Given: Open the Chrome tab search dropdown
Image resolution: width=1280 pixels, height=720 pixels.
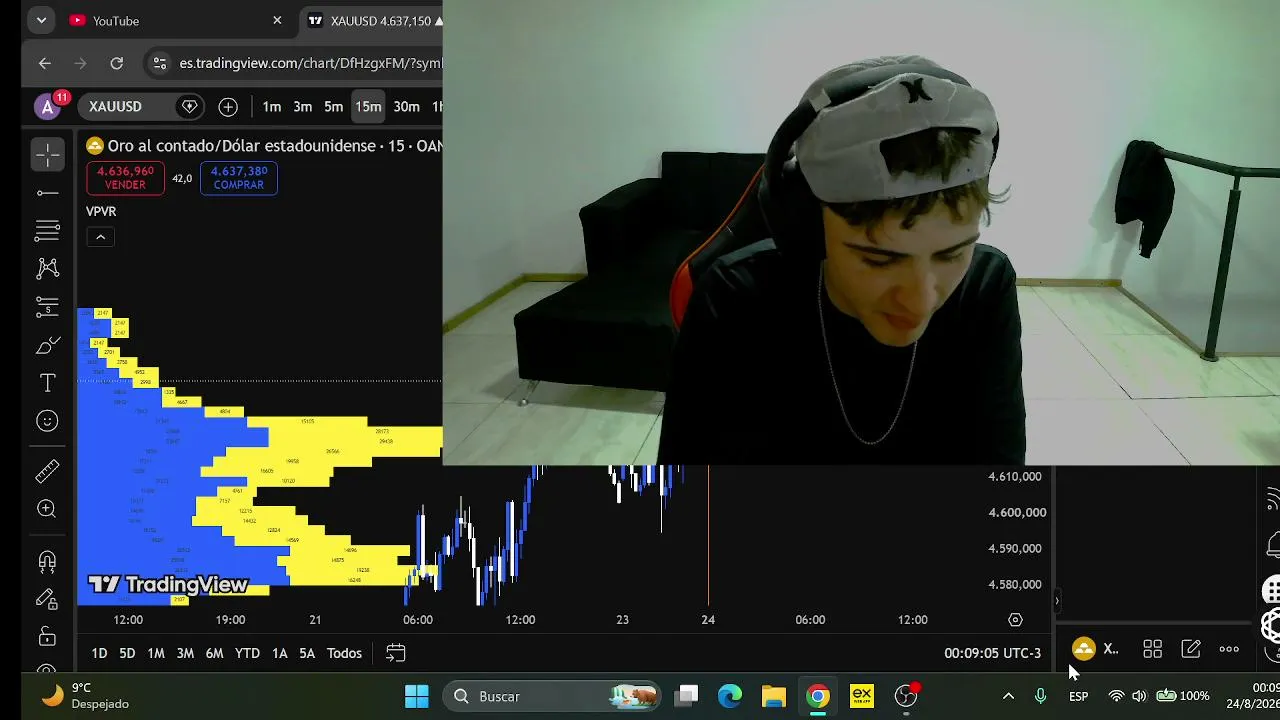Looking at the screenshot, I should (41, 21).
